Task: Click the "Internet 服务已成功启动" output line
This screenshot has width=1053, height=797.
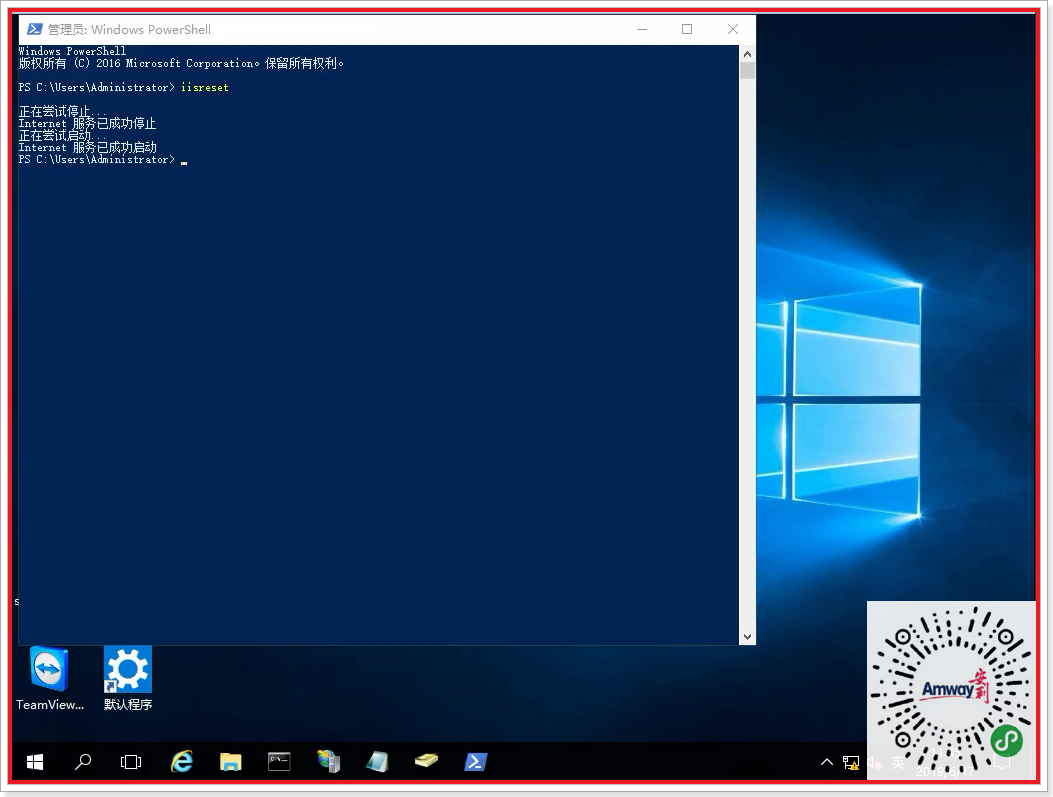Action: pyautogui.click(x=87, y=148)
